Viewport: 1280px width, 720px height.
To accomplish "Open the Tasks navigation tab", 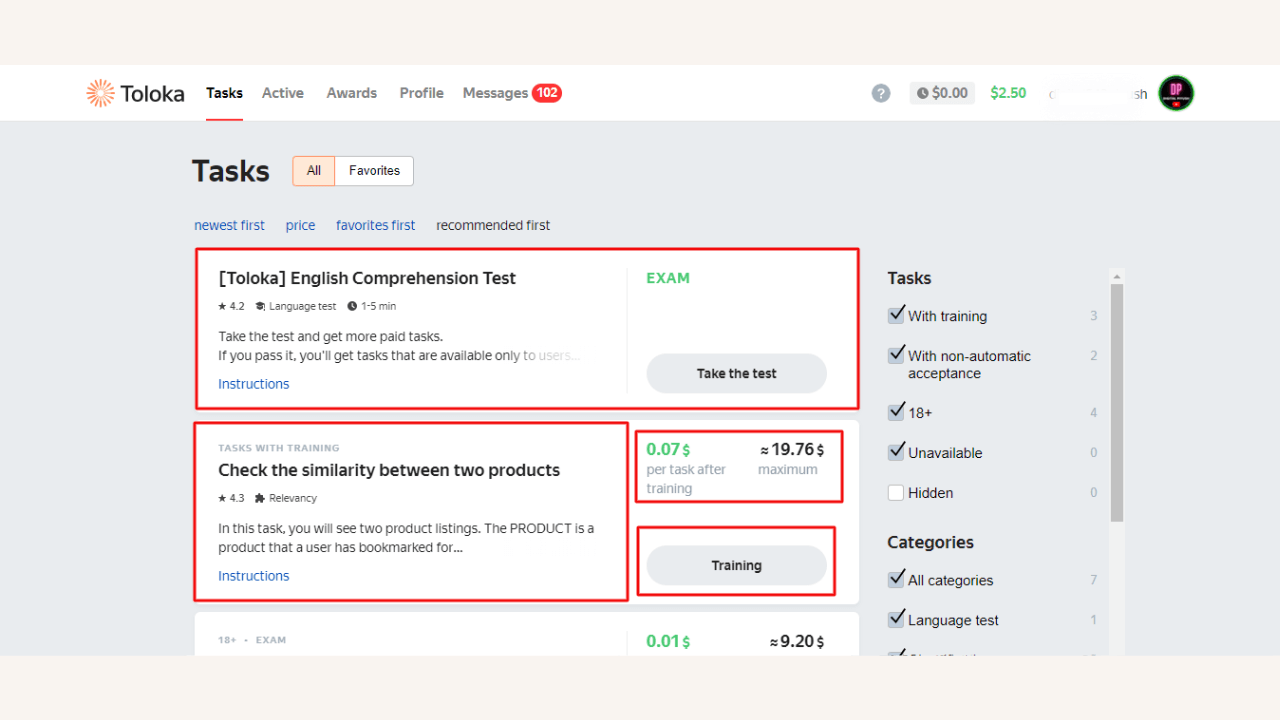I will [x=225, y=93].
